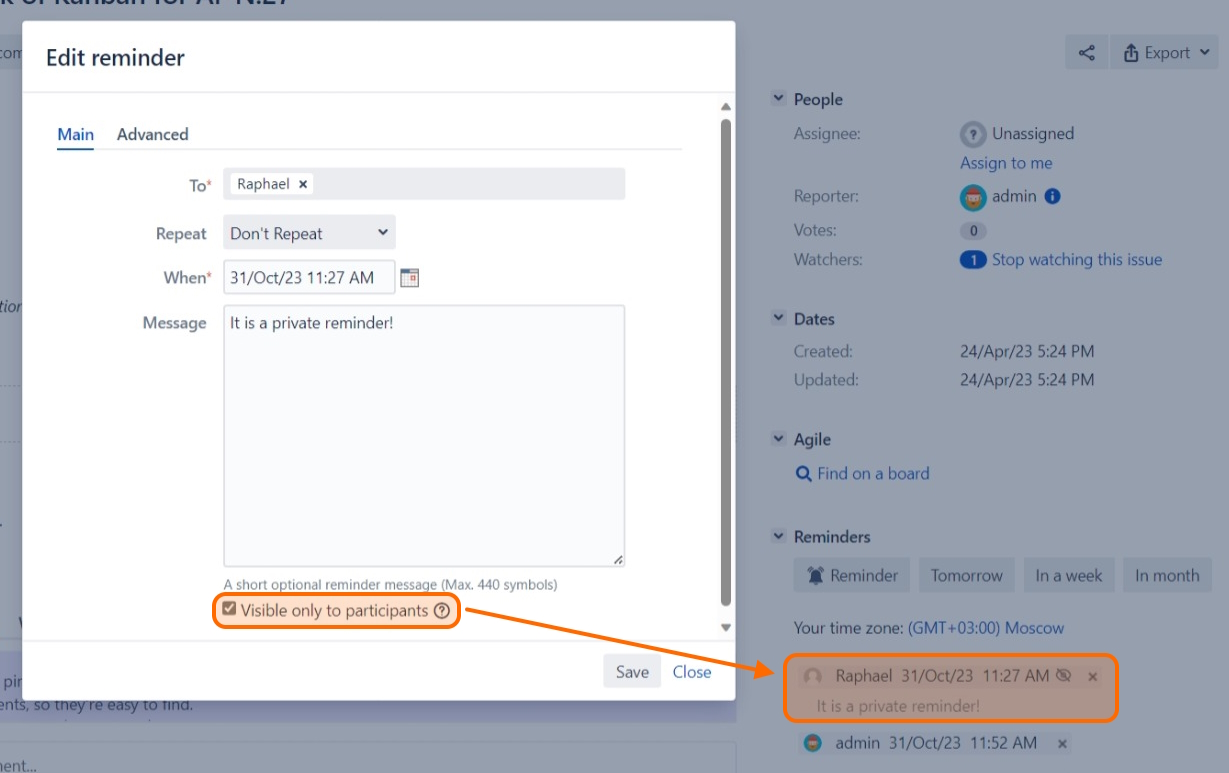Open the calendar date picker icon
The height and width of the screenshot is (773, 1229).
pyautogui.click(x=409, y=278)
